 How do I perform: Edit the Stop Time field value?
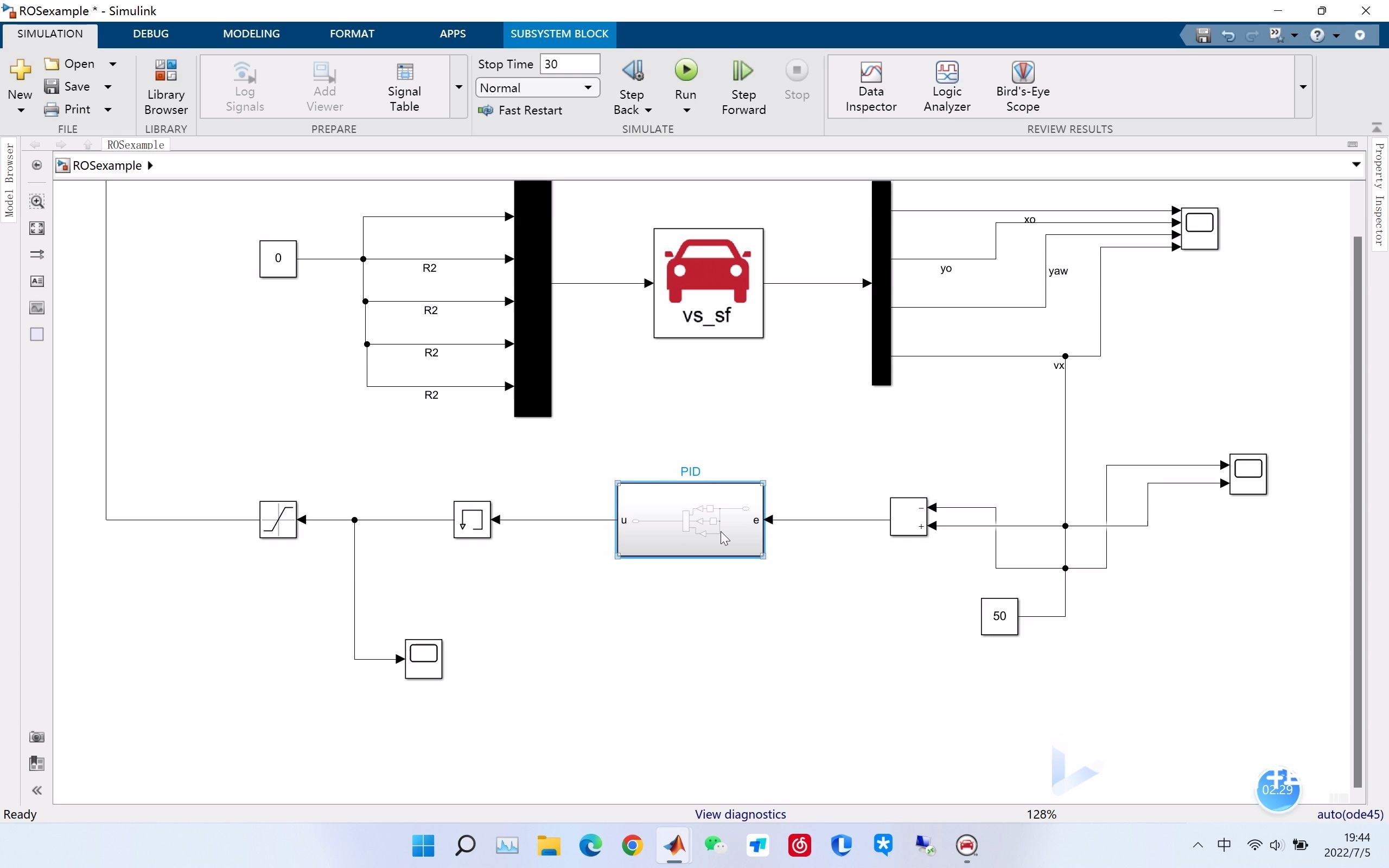pos(570,63)
